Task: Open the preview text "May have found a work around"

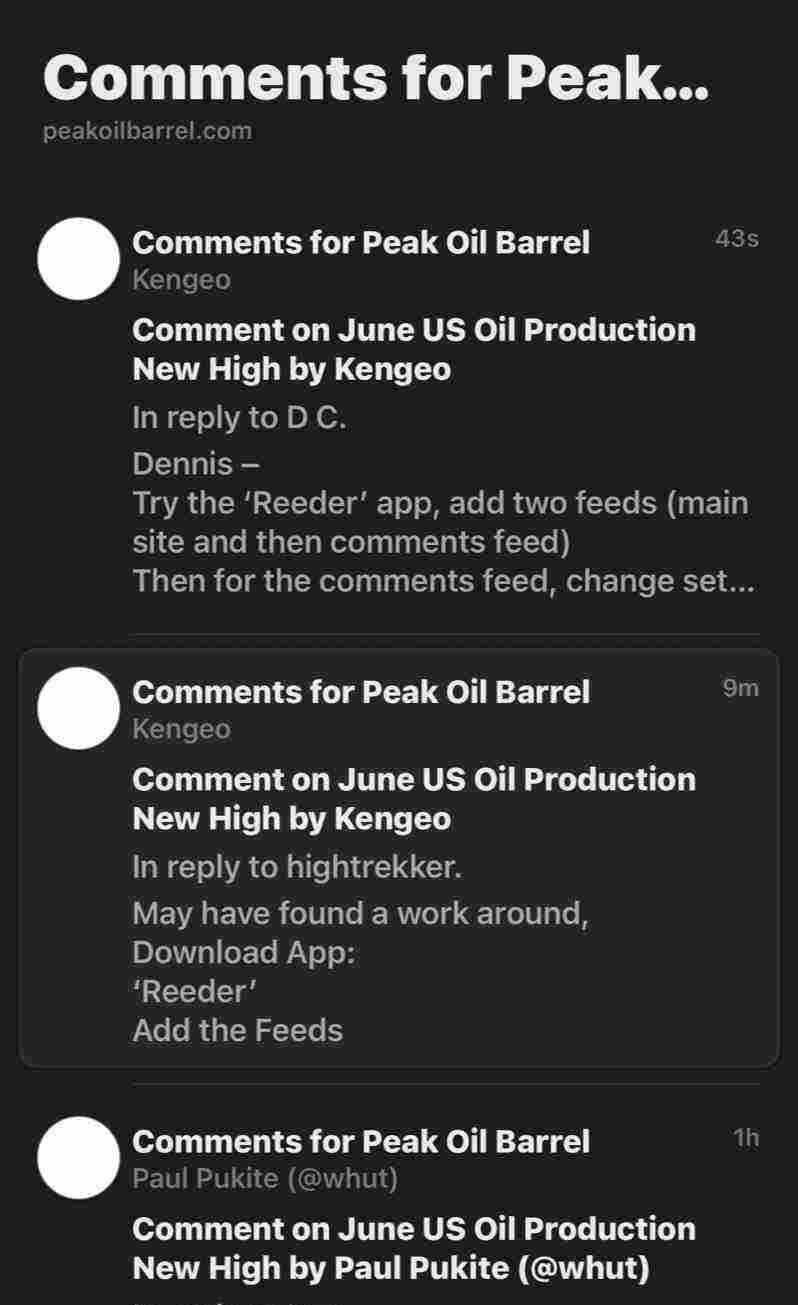Action: point(360,913)
